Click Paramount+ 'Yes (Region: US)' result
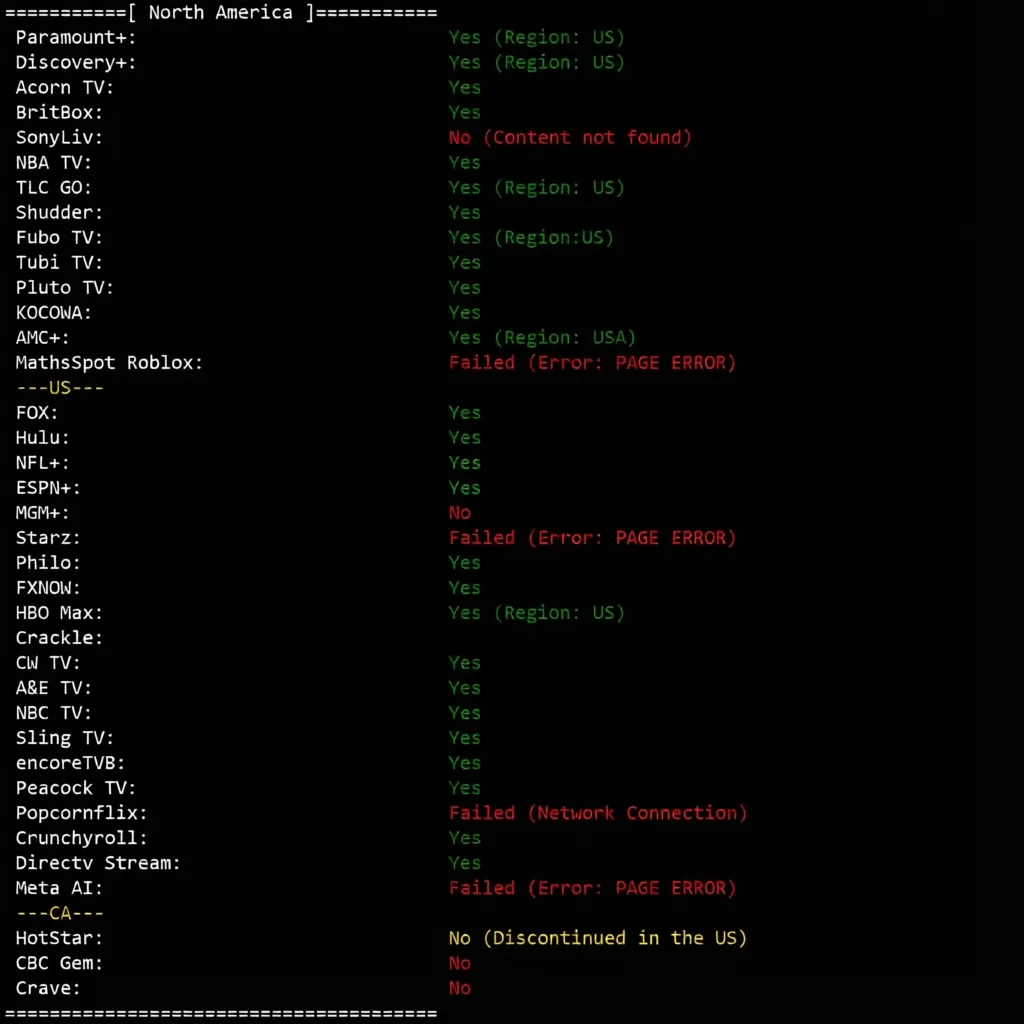1024x1024 pixels. pos(537,37)
